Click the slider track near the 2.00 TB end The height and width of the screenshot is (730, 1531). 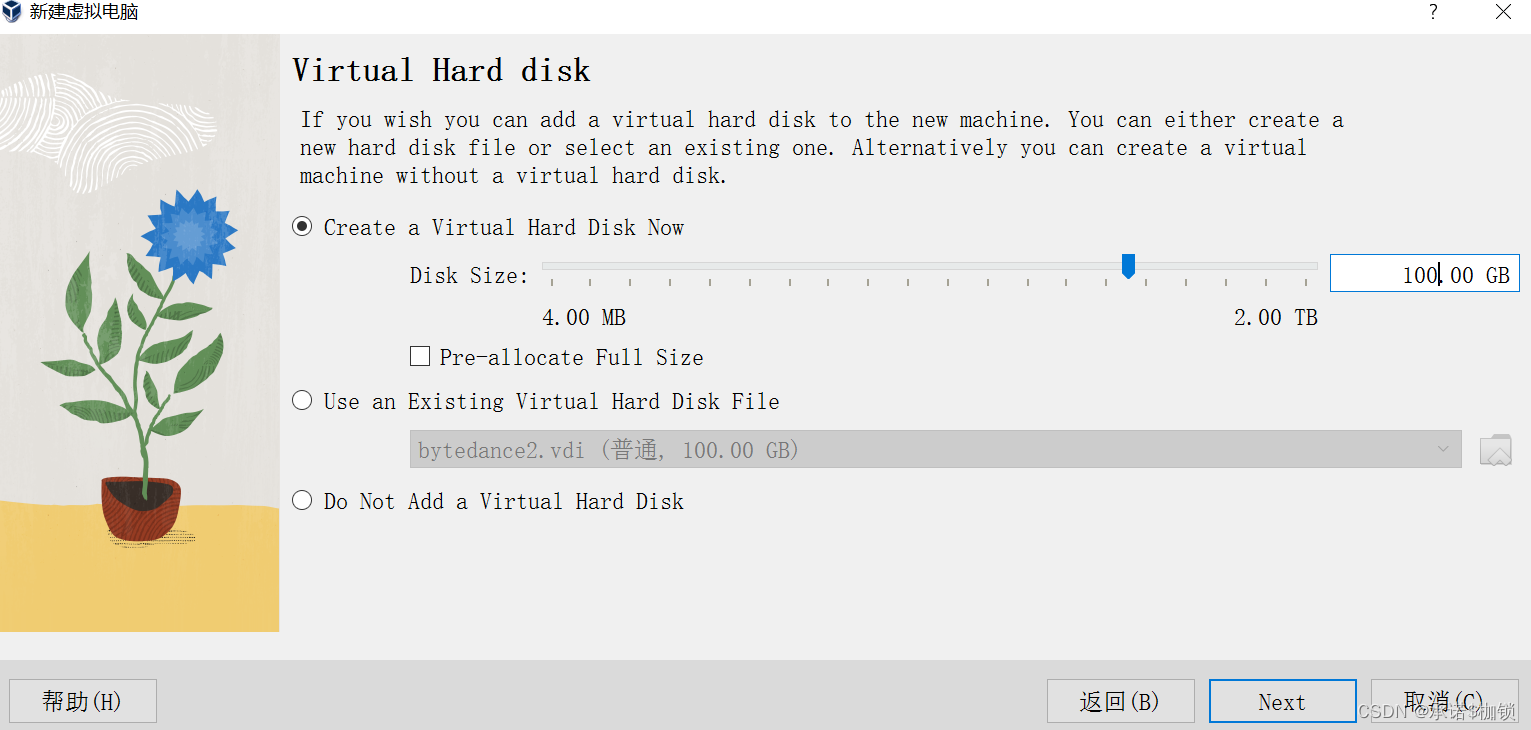tap(1290, 266)
